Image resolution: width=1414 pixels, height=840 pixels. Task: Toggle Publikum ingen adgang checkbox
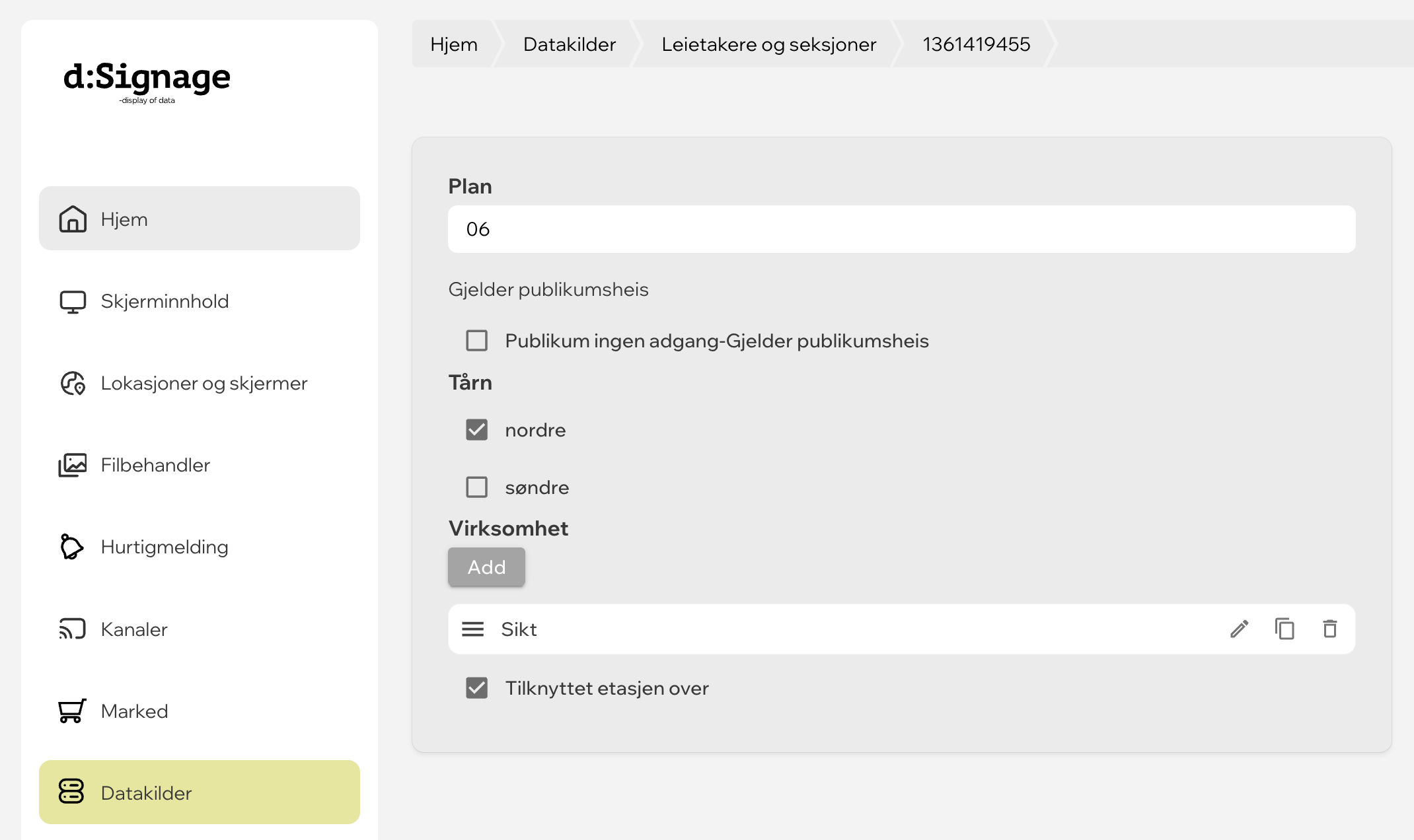pyautogui.click(x=476, y=341)
